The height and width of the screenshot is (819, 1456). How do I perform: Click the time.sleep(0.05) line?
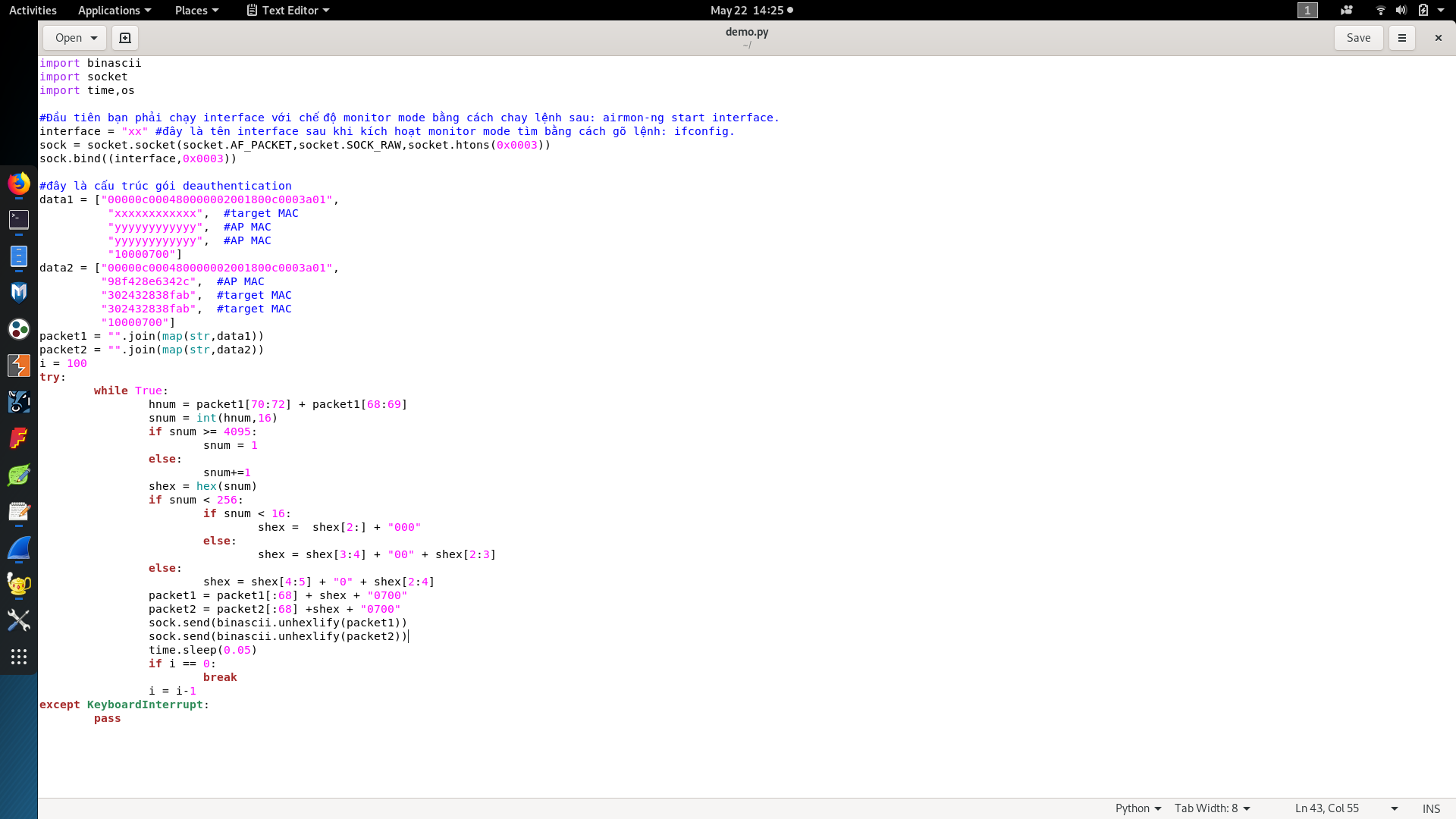202,650
